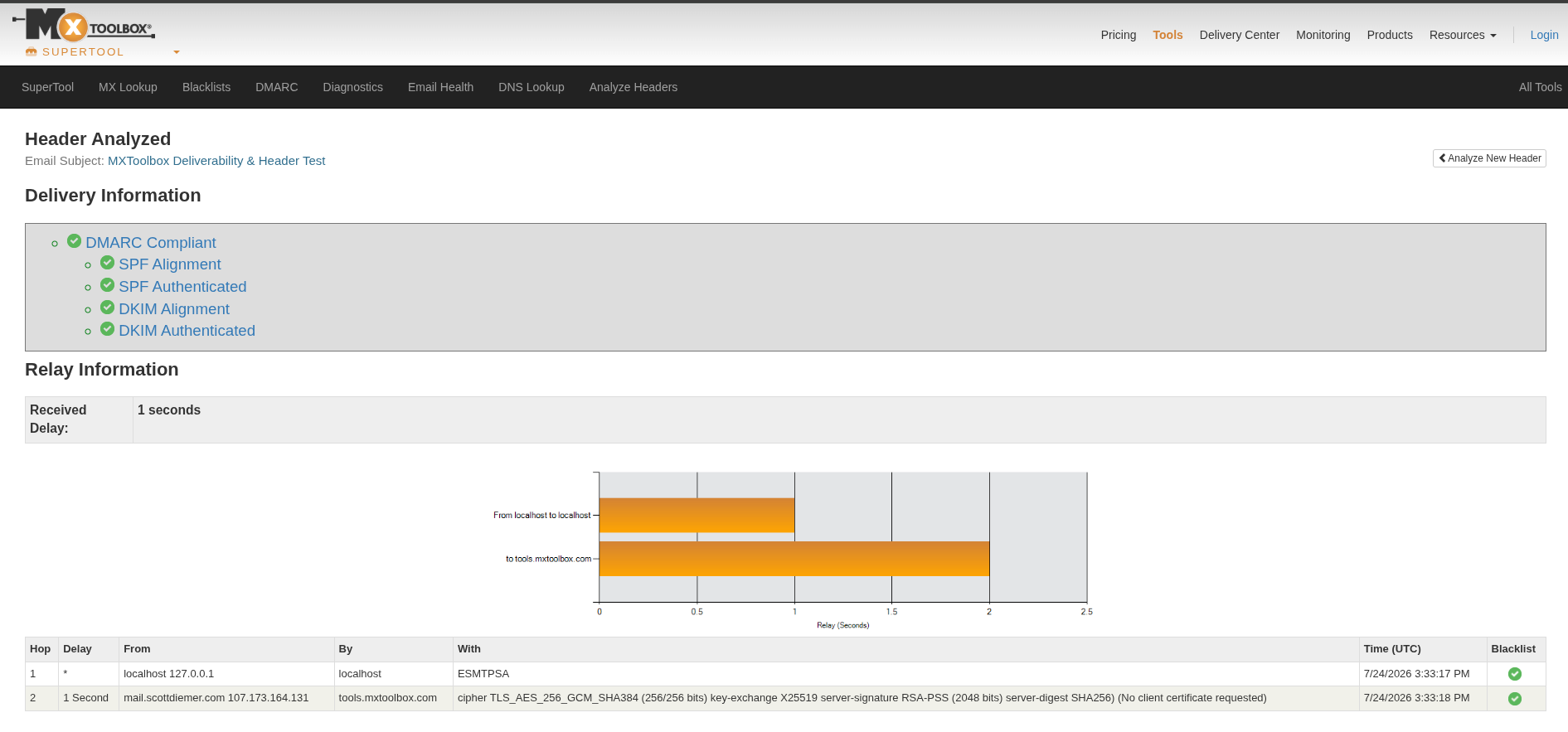Viewport: 1568px width, 732px height.
Task: Click the DKIM Authenticated green check icon
Action: click(x=108, y=328)
